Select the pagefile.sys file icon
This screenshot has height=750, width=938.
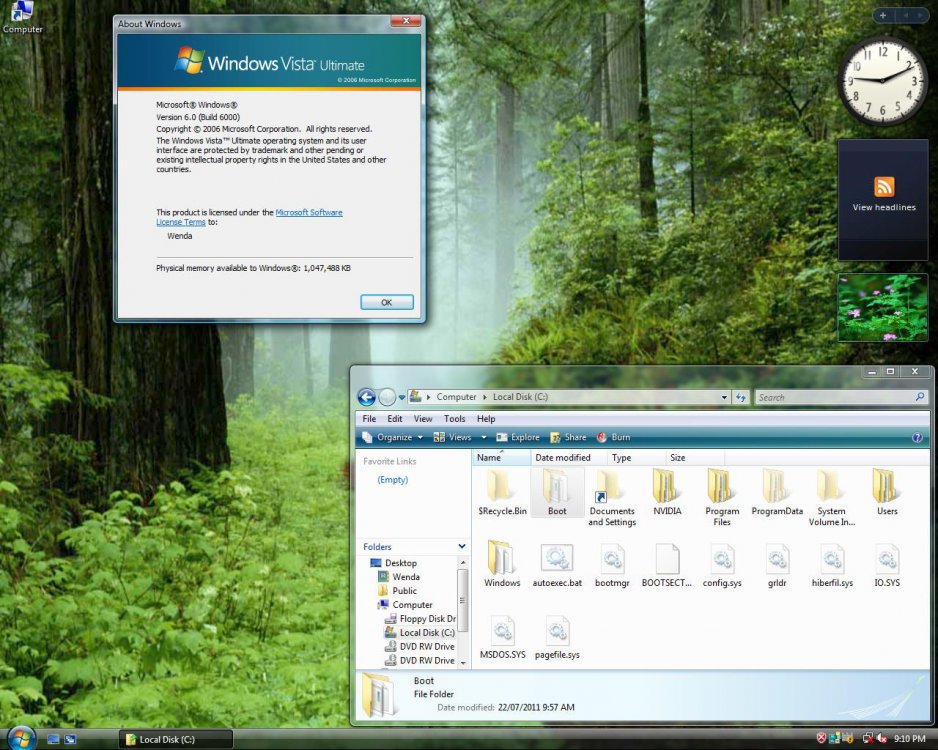click(x=557, y=632)
